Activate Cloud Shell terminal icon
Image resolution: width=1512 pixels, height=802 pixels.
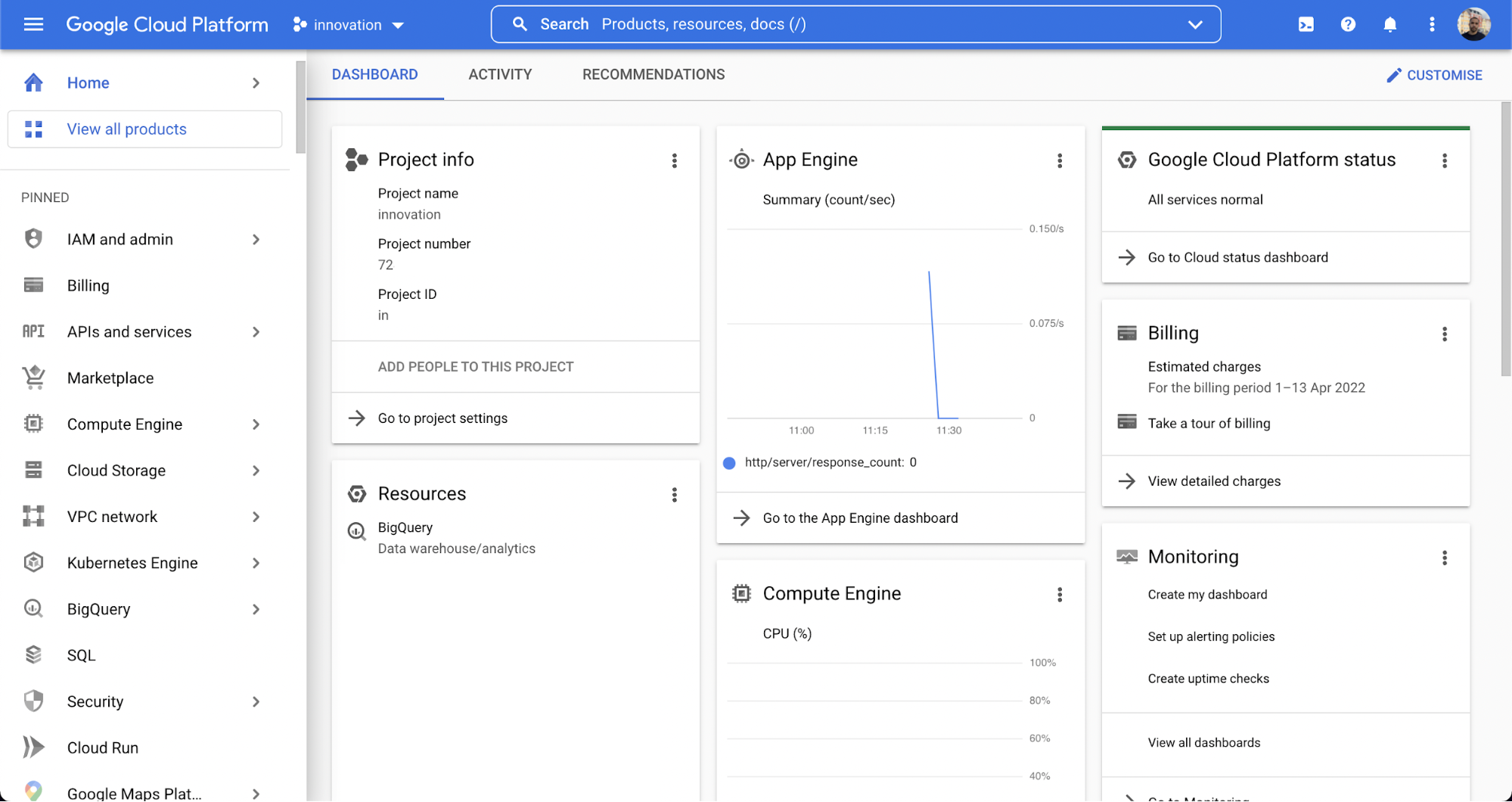point(1306,24)
